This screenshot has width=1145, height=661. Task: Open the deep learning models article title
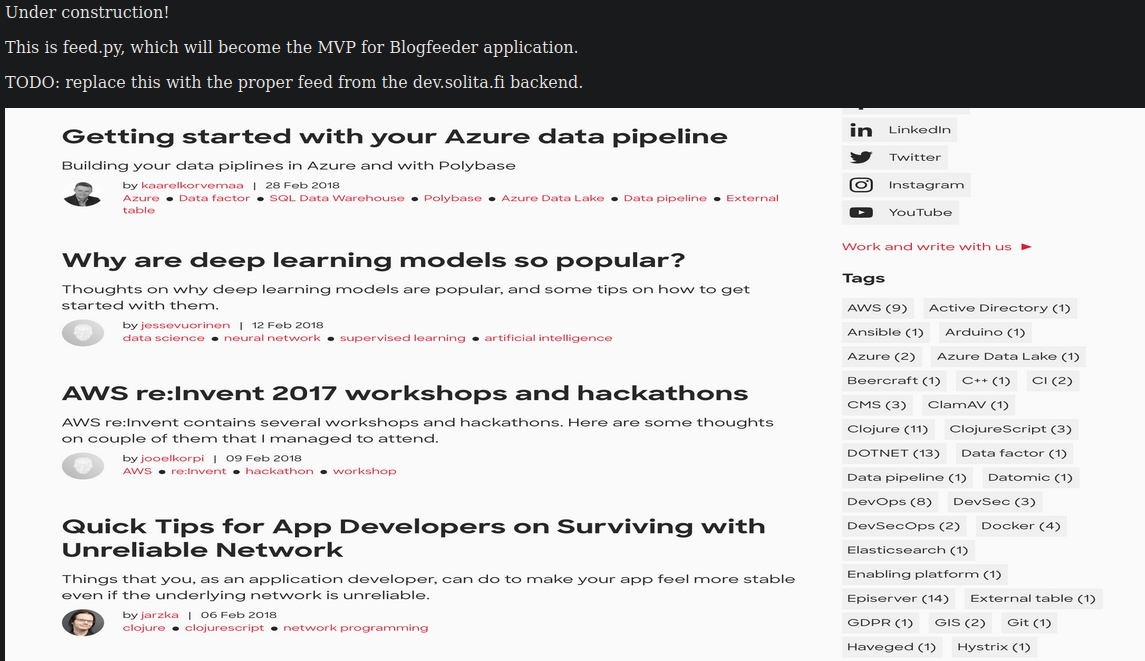coord(373,261)
